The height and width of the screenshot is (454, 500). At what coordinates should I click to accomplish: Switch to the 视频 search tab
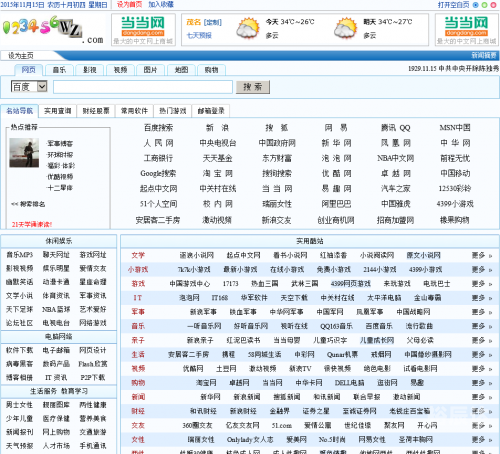click(x=120, y=70)
